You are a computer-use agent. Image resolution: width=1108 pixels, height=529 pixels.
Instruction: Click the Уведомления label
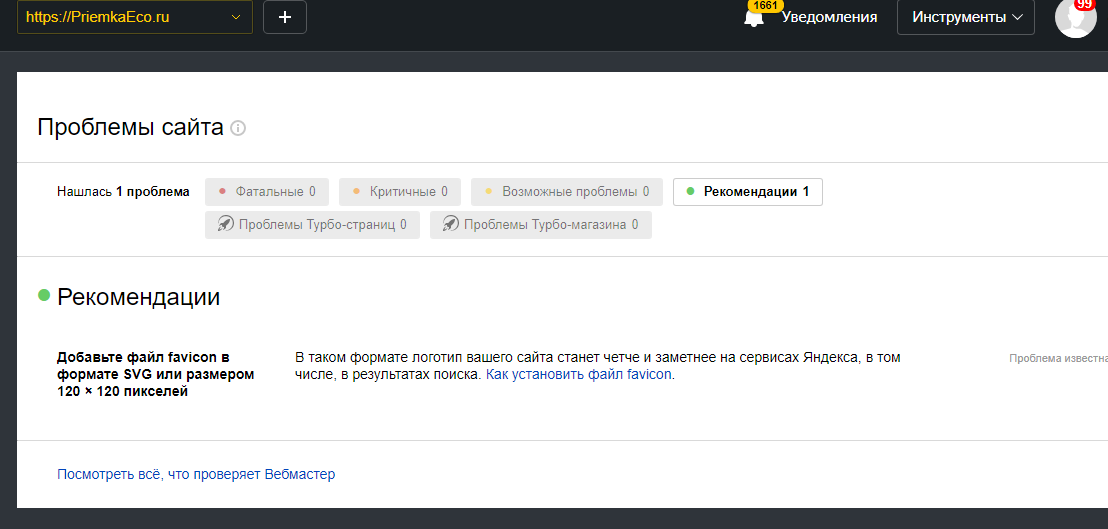[x=829, y=17]
